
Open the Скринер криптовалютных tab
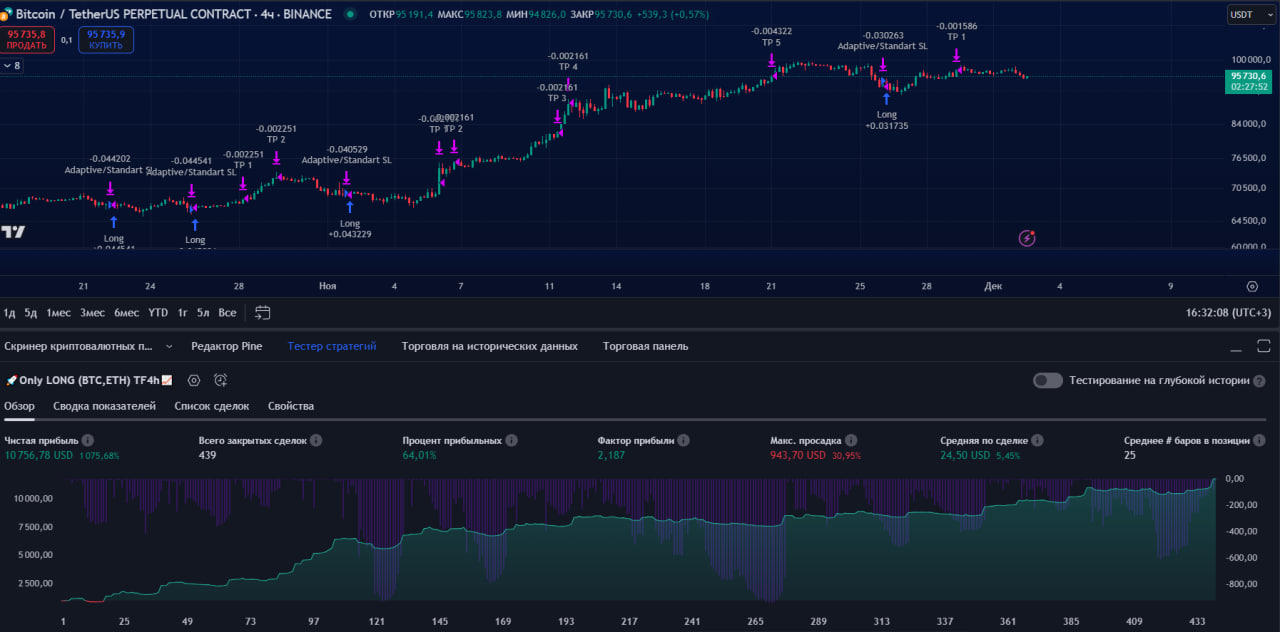pyautogui.click(x=77, y=346)
